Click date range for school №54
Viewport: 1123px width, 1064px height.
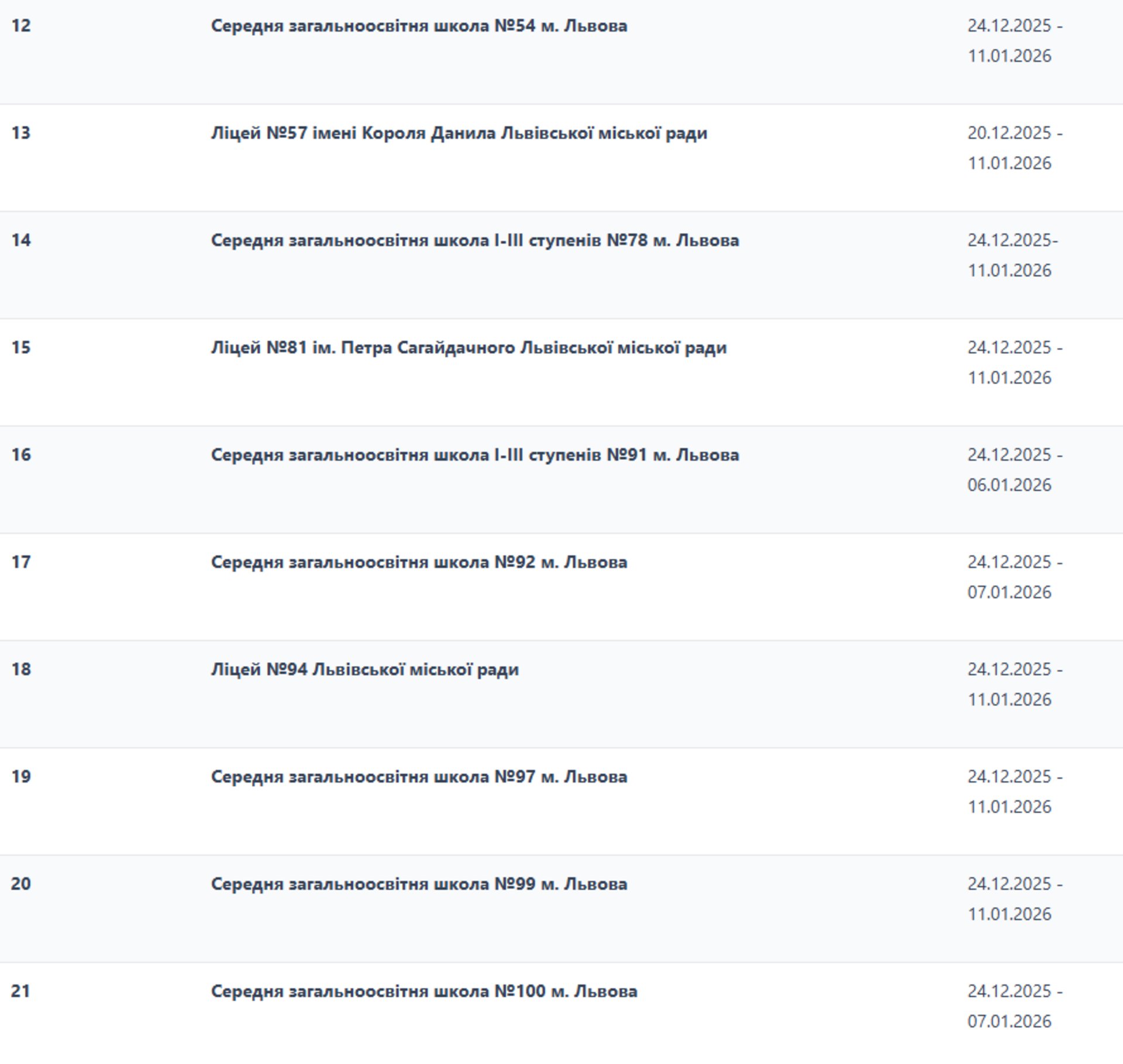tap(1014, 41)
